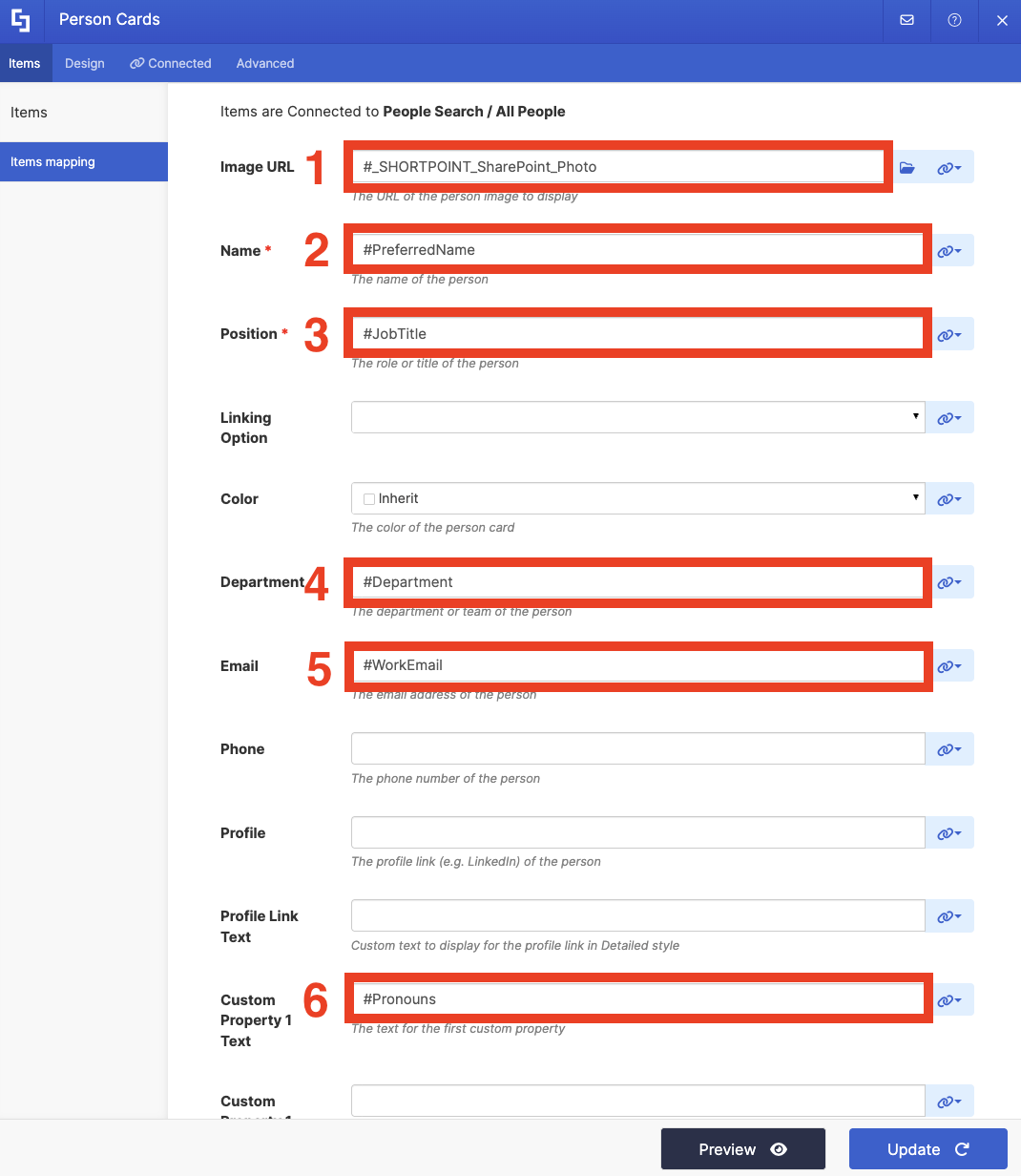
Task: Open the Connected tab
Action: point(171,63)
